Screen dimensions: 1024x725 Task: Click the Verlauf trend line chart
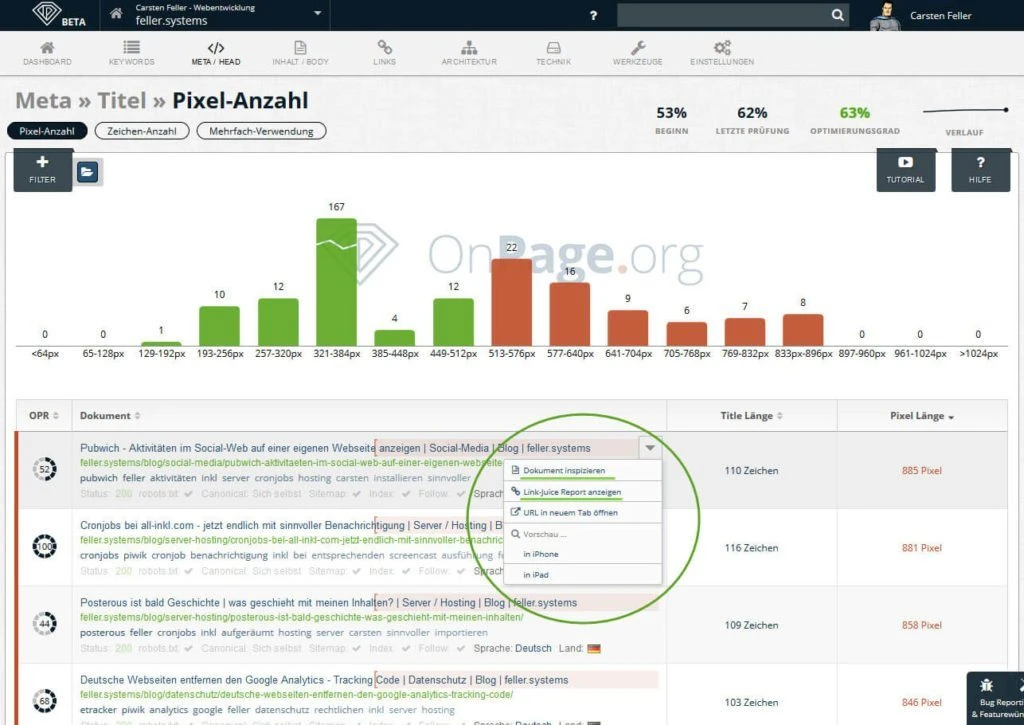pyautogui.click(x=965, y=110)
